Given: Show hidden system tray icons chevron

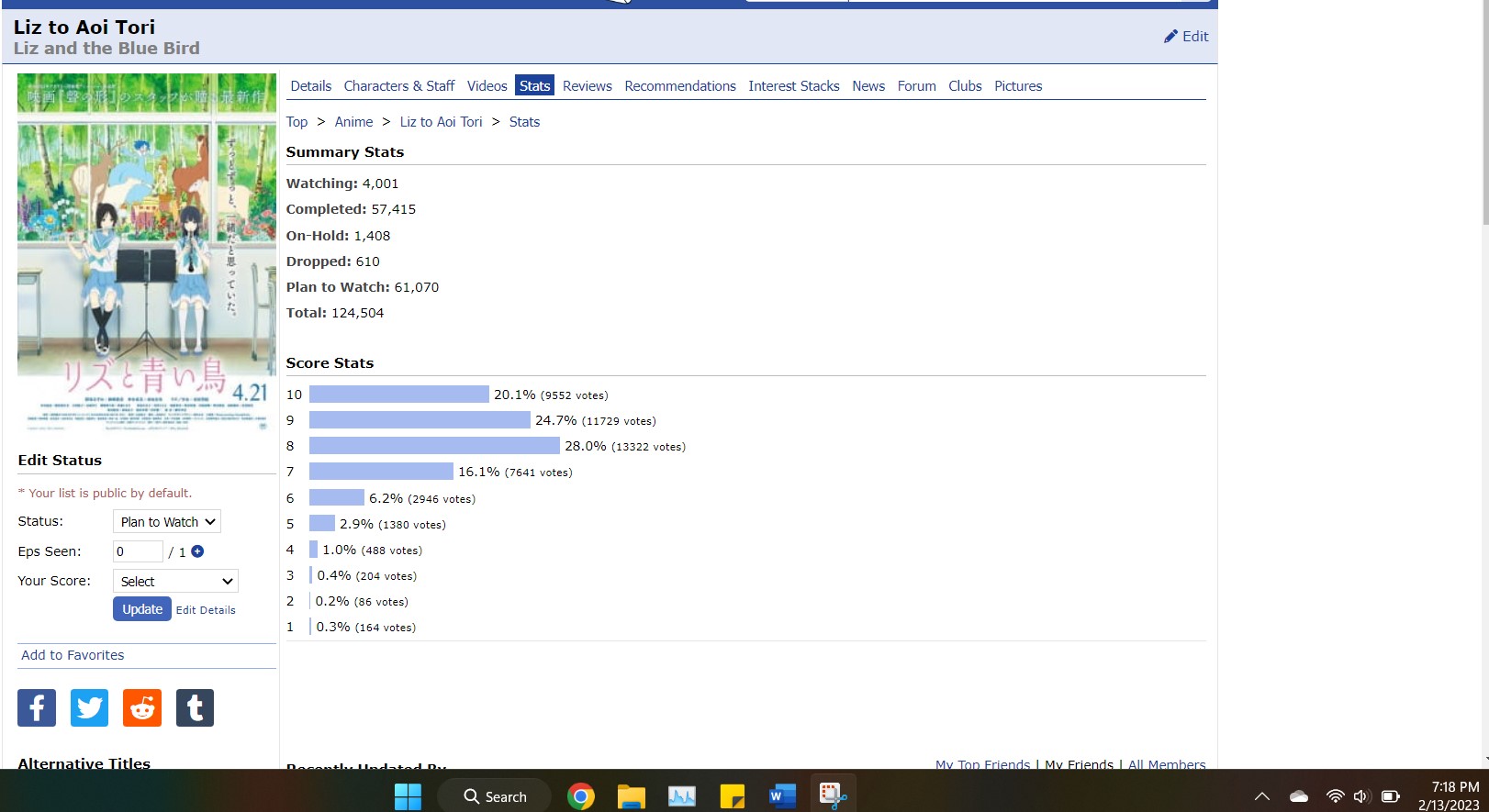Looking at the screenshot, I should pyautogui.click(x=1262, y=796).
